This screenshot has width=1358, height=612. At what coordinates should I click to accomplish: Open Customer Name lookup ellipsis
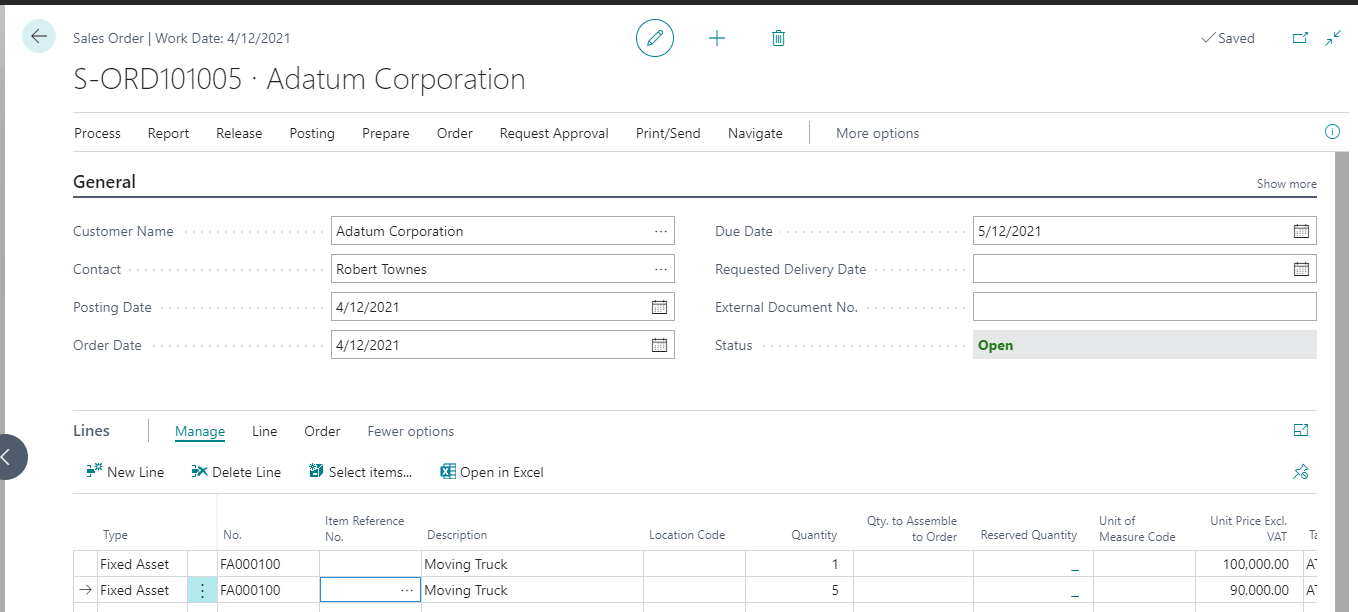(x=661, y=231)
